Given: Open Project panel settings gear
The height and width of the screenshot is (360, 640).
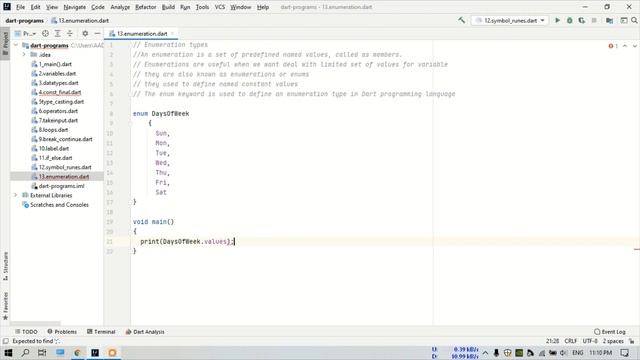Looking at the screenshot, I should (x=85, y=33).
